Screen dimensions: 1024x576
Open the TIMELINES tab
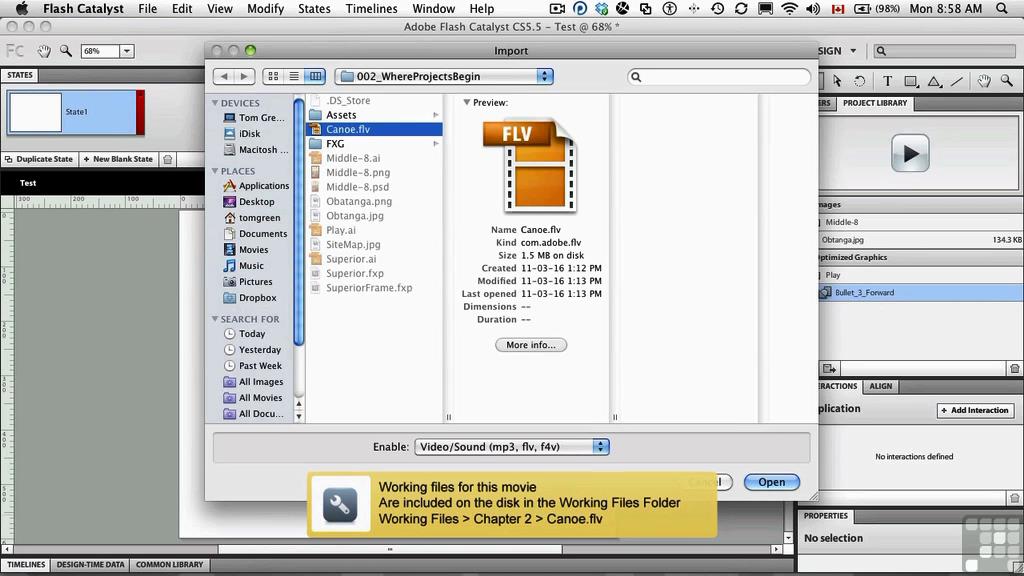[26, 564]
